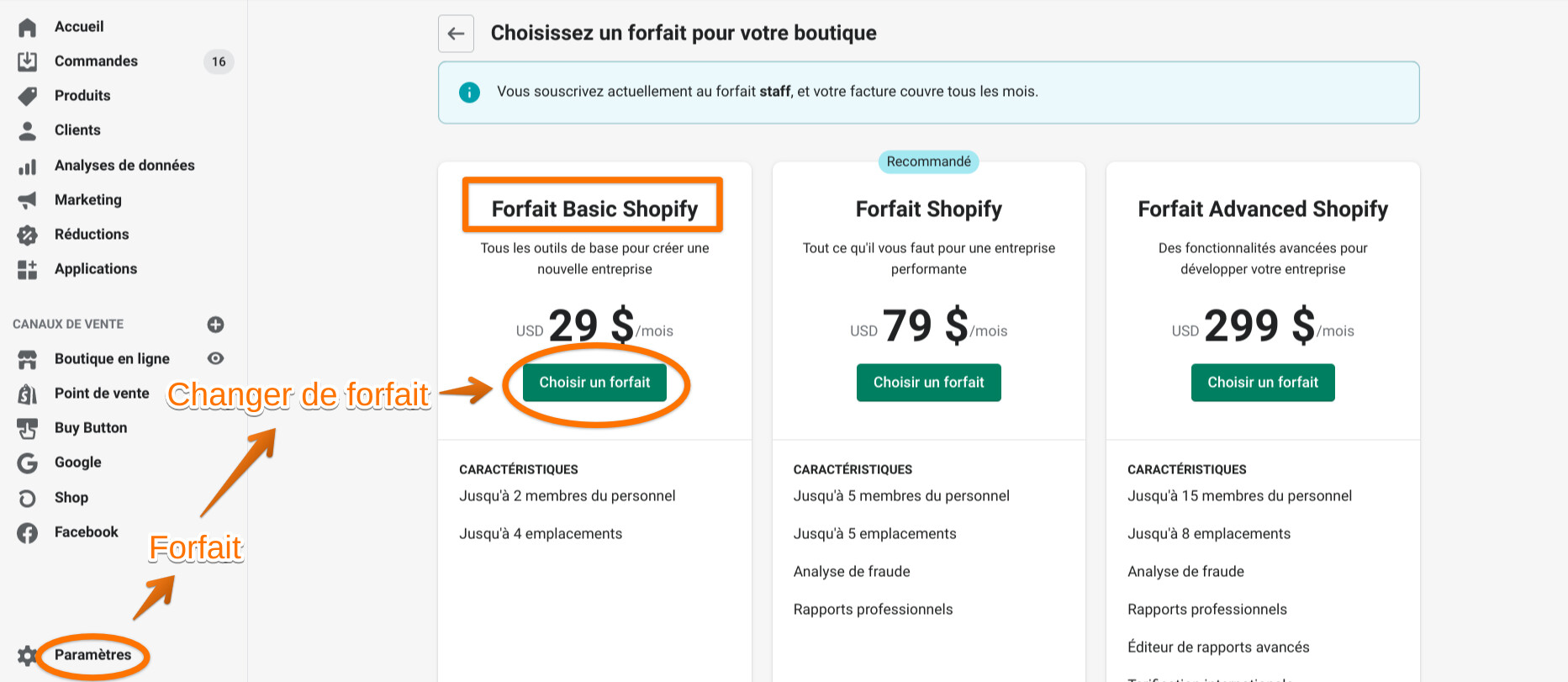Click the Applications grid icon
Screen dimensions: 1568x682
pos(28,269)
